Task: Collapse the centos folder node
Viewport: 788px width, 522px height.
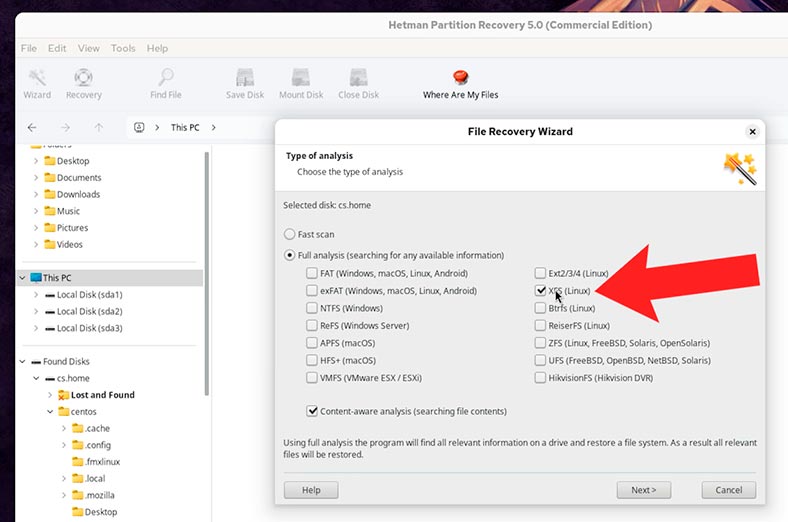Action: coord(50,411)
